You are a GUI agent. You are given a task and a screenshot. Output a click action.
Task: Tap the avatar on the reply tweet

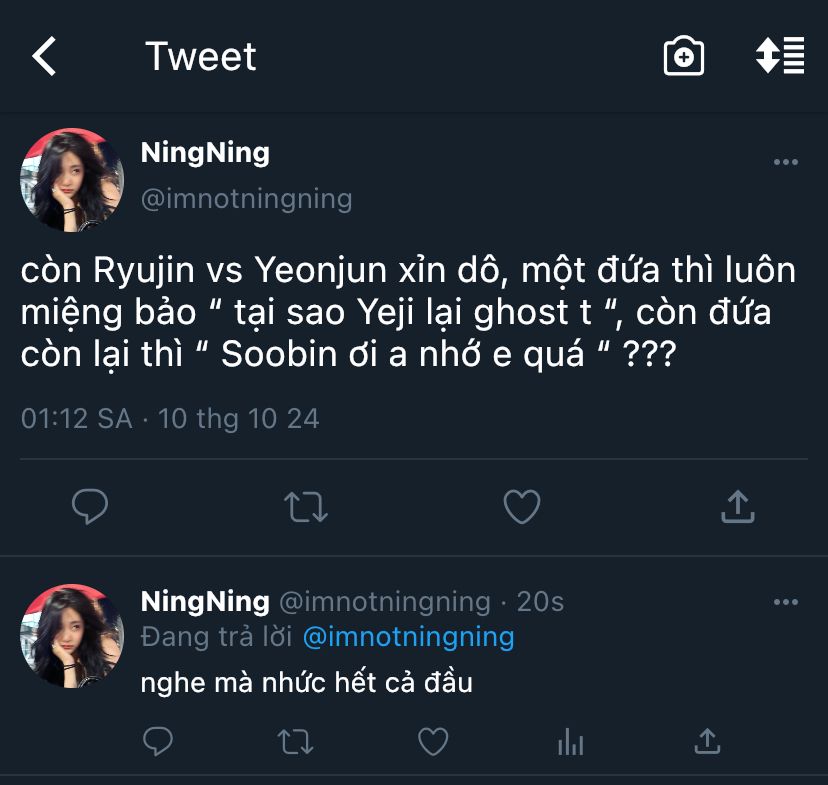[72, 636]
